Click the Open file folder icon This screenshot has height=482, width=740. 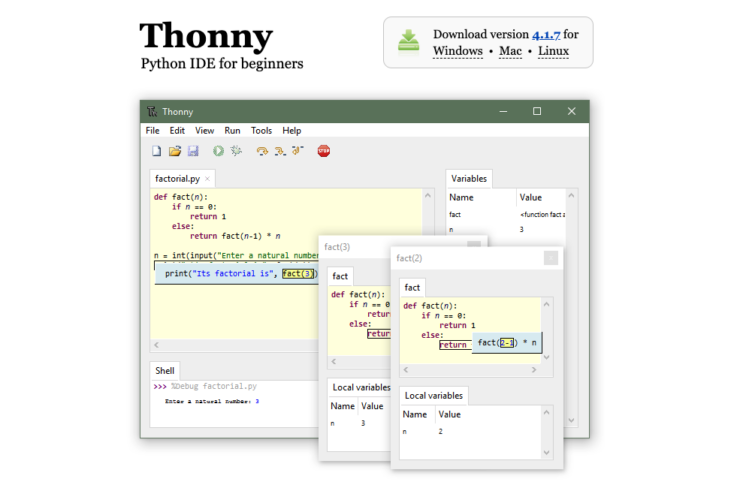tap(174, 151)
